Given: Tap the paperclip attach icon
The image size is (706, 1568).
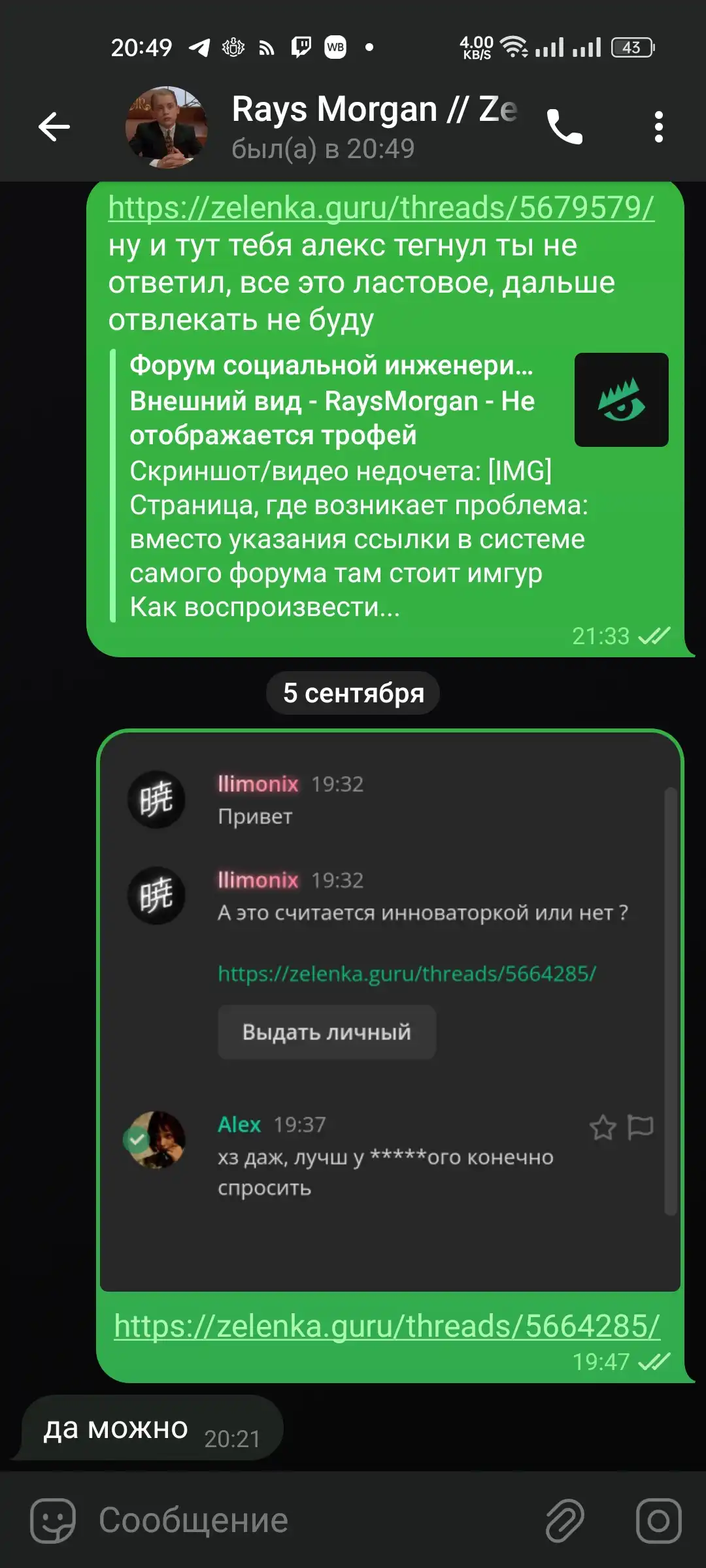Looking at the screenshot, I should click(x=565, y=1520).
